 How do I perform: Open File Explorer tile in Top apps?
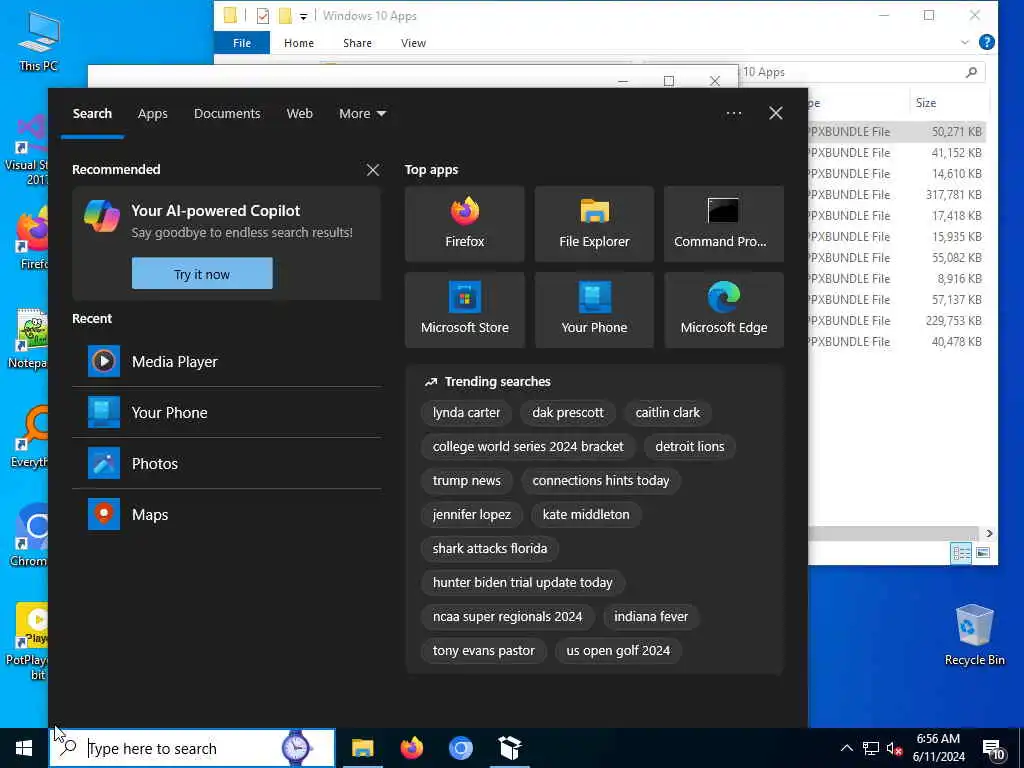pos(594,224)
